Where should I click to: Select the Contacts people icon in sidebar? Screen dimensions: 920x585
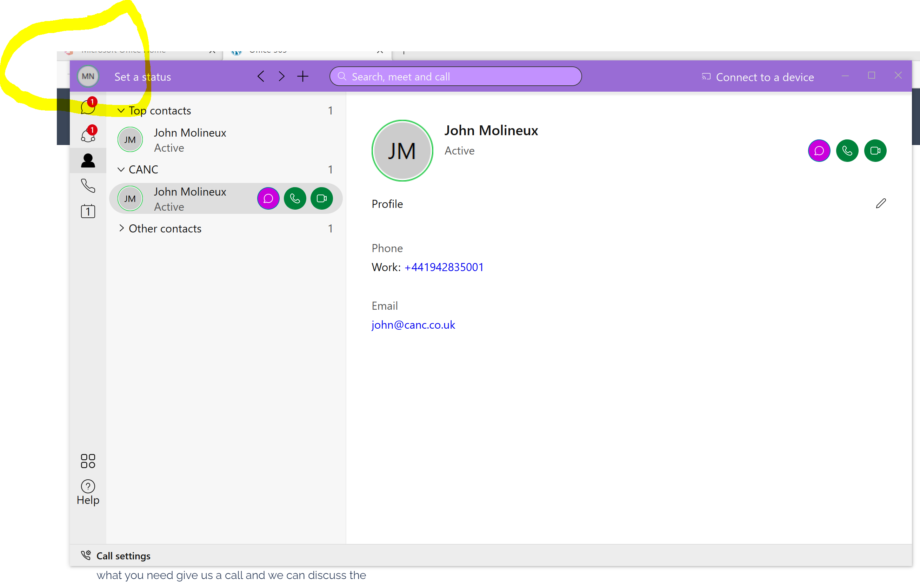(88, 159)
